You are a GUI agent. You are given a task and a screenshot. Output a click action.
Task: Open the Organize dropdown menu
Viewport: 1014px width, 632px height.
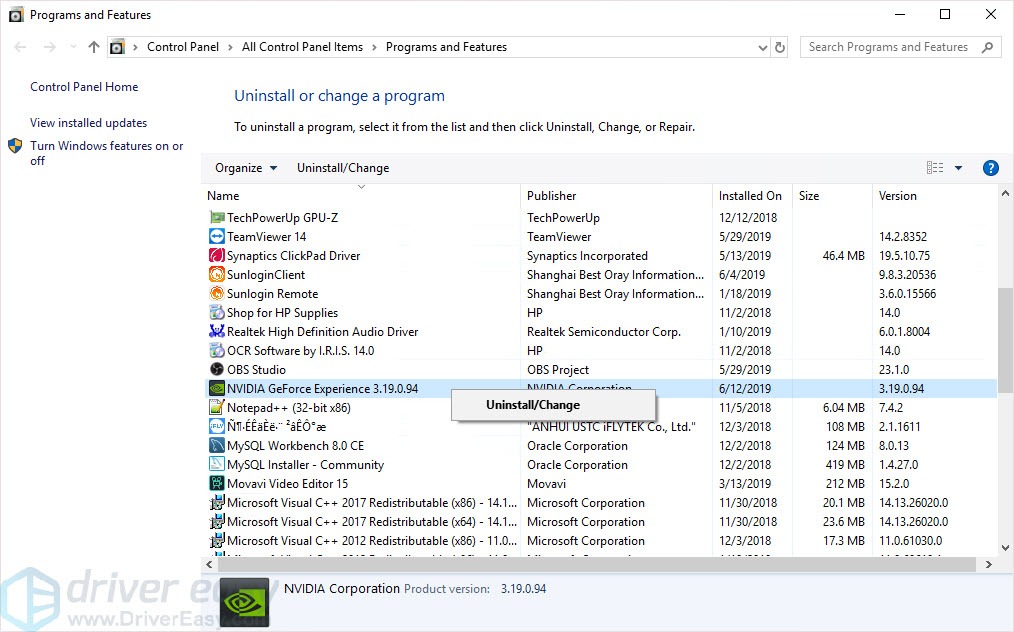[x=244, y=167]
